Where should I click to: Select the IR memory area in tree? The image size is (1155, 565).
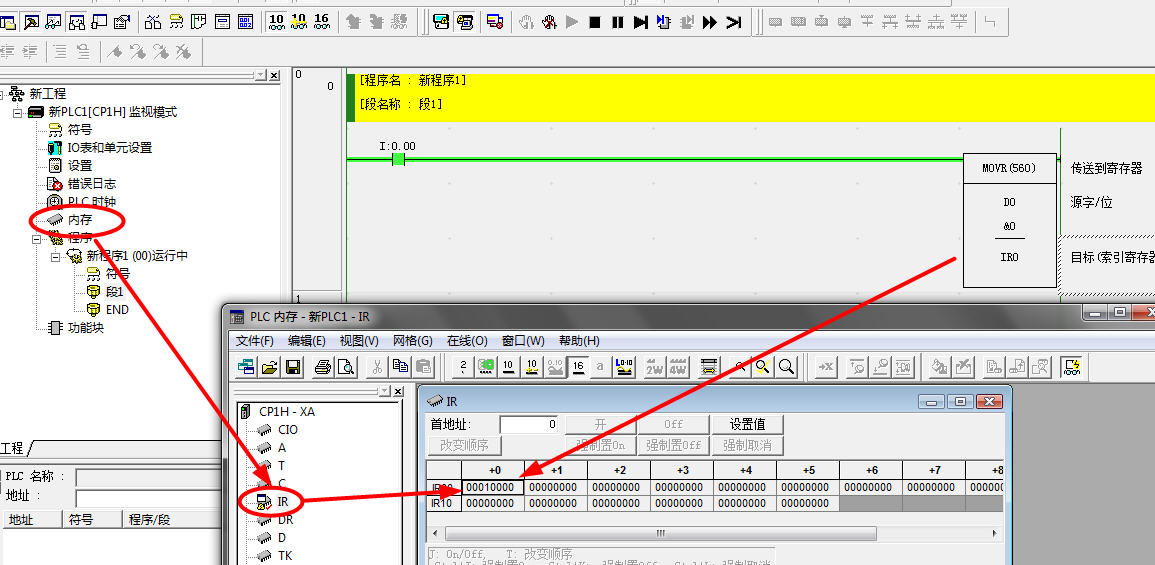tap(283, 501)
